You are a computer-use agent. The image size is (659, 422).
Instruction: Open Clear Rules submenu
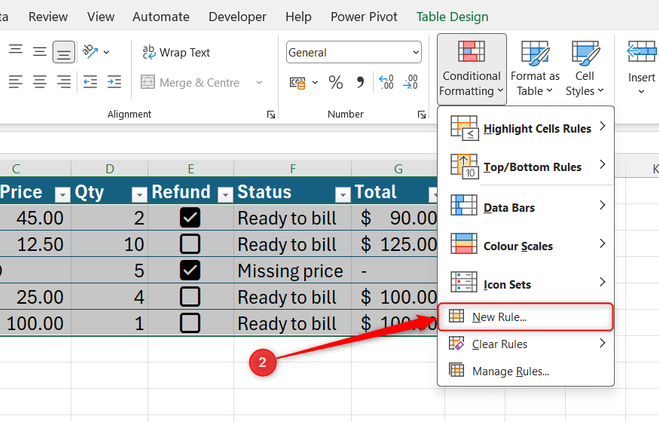click(x=526, y=344)
